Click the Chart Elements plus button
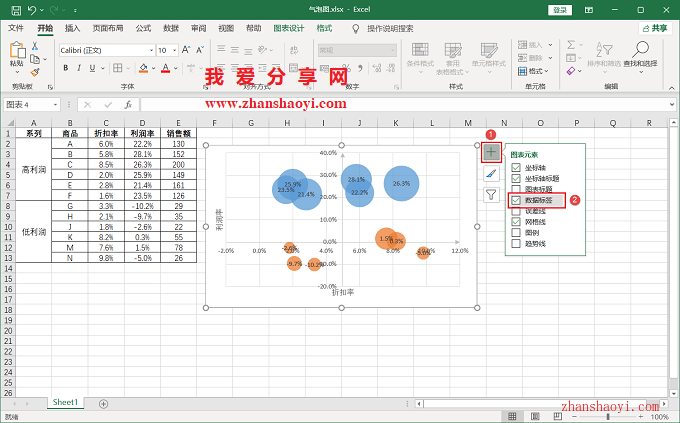 point(491,152)
